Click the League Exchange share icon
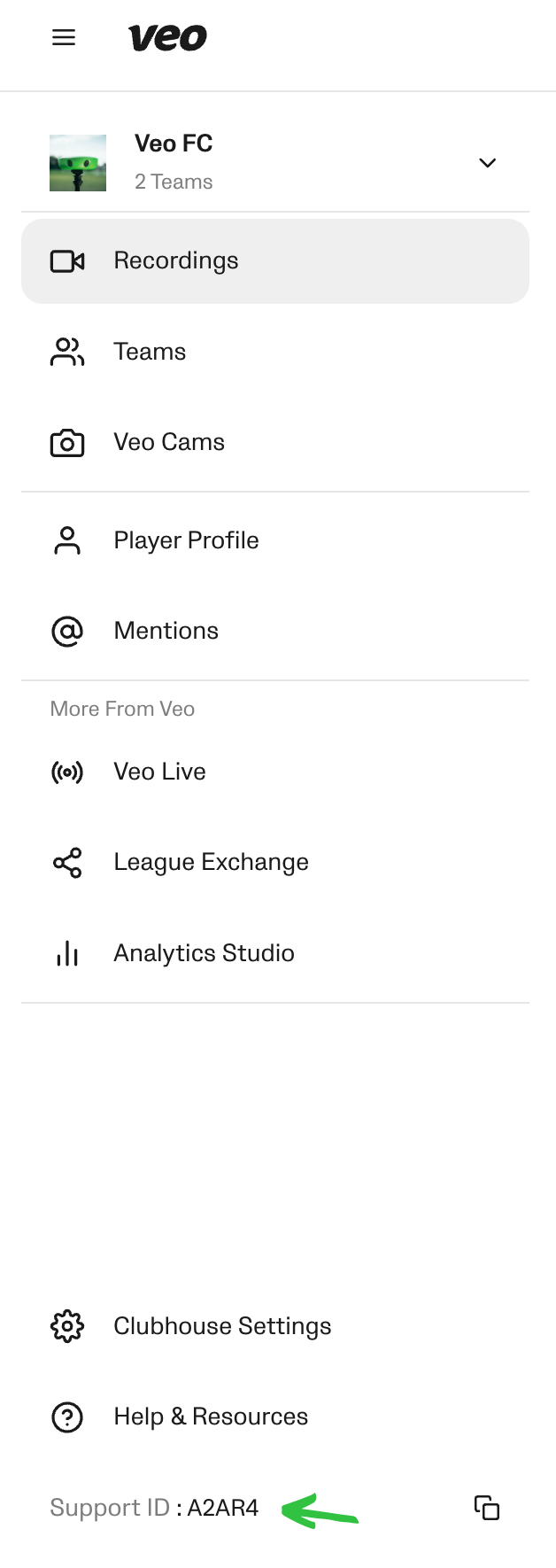This screenshot has height=1568, width=556. click(x=66, y=862)
